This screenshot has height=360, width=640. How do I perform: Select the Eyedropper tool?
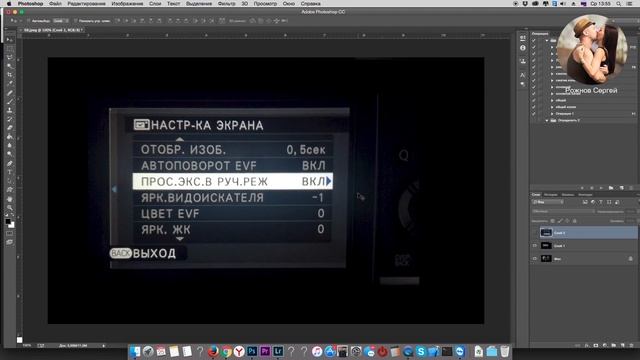tap(10, 83)
